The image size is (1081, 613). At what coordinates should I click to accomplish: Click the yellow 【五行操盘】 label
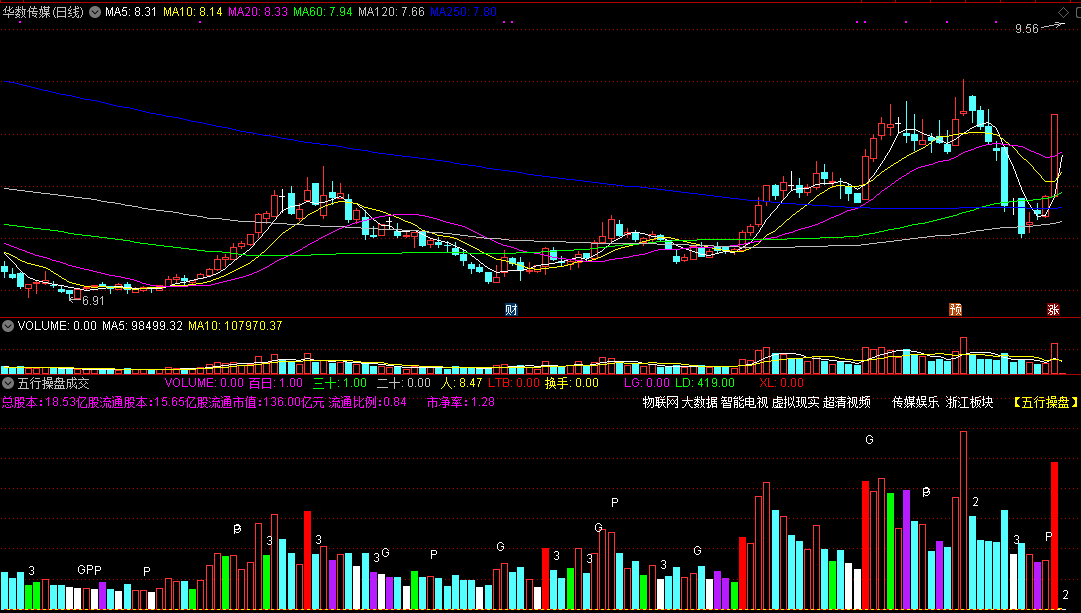(x=1045, y=402)
